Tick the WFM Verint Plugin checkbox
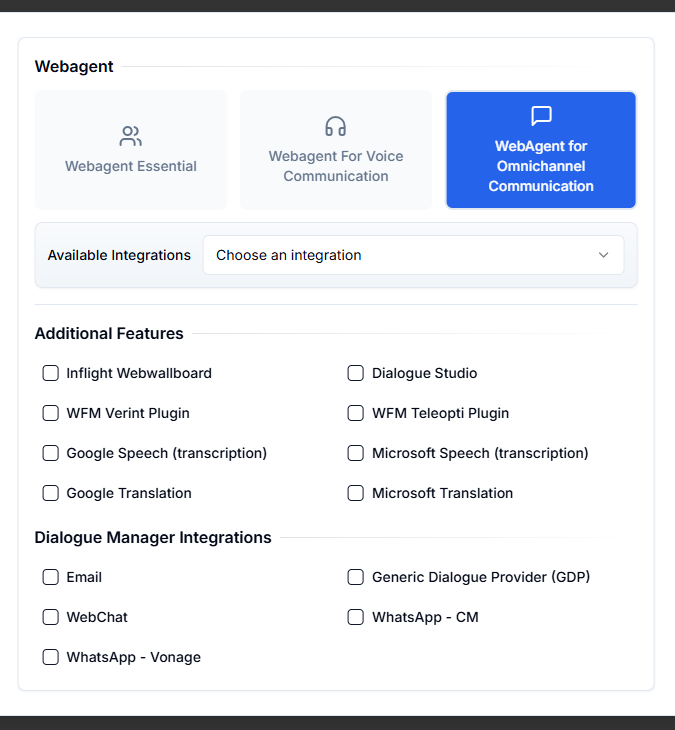The image size is (675, 730). (x=50, y=413)
